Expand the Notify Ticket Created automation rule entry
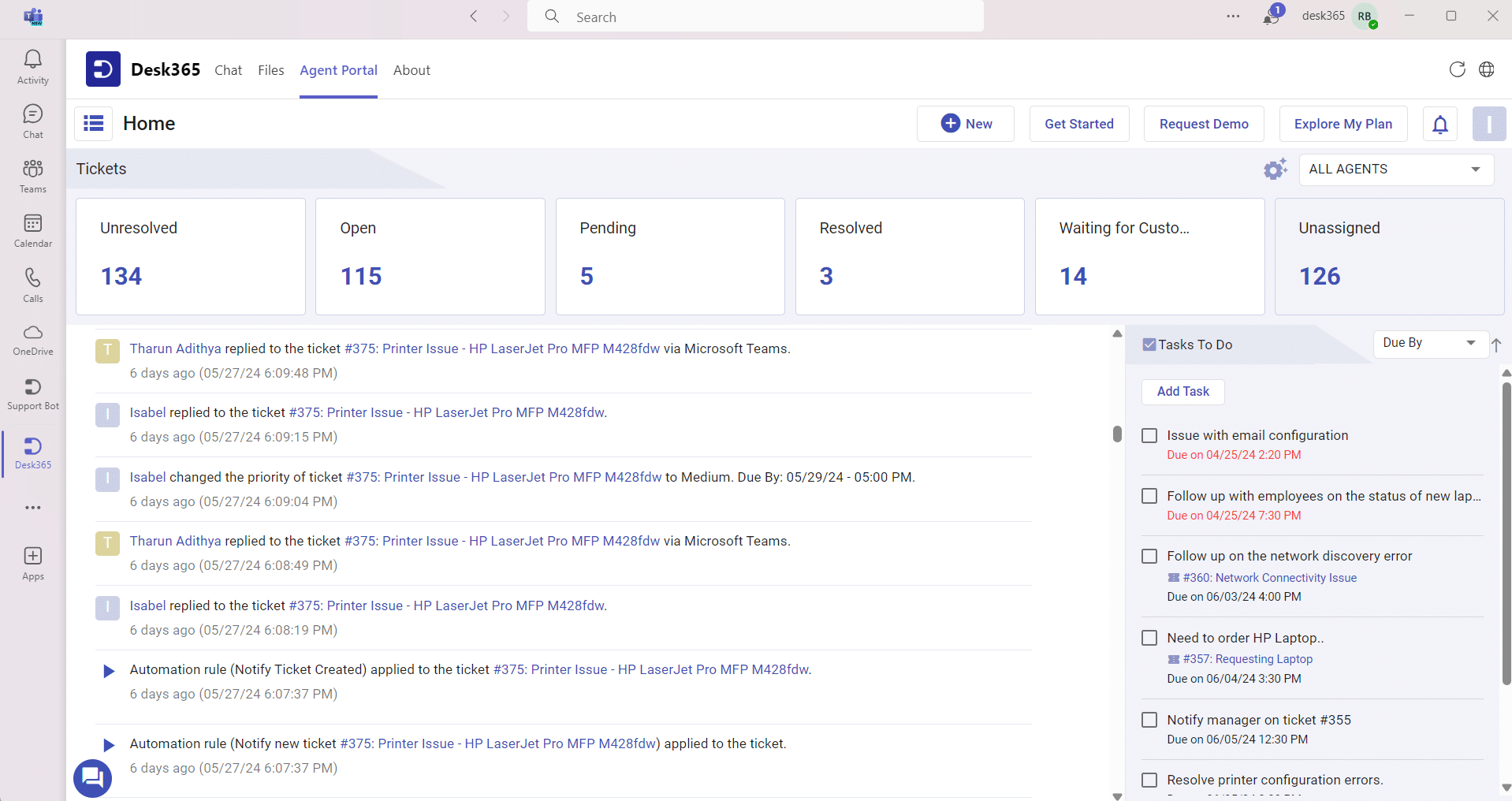Screen dimensions: 1512x801 pos(108,671)
